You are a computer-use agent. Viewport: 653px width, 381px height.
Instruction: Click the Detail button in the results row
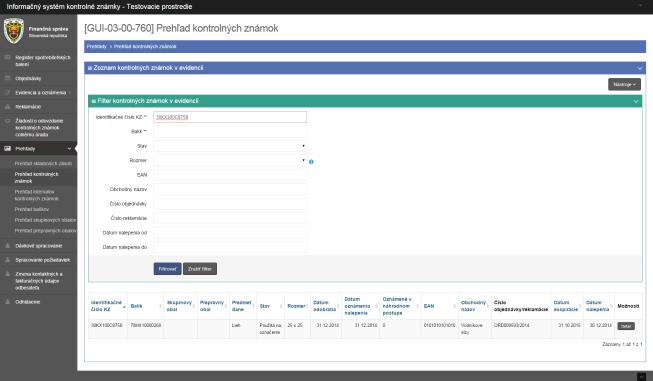pos(626,326)
